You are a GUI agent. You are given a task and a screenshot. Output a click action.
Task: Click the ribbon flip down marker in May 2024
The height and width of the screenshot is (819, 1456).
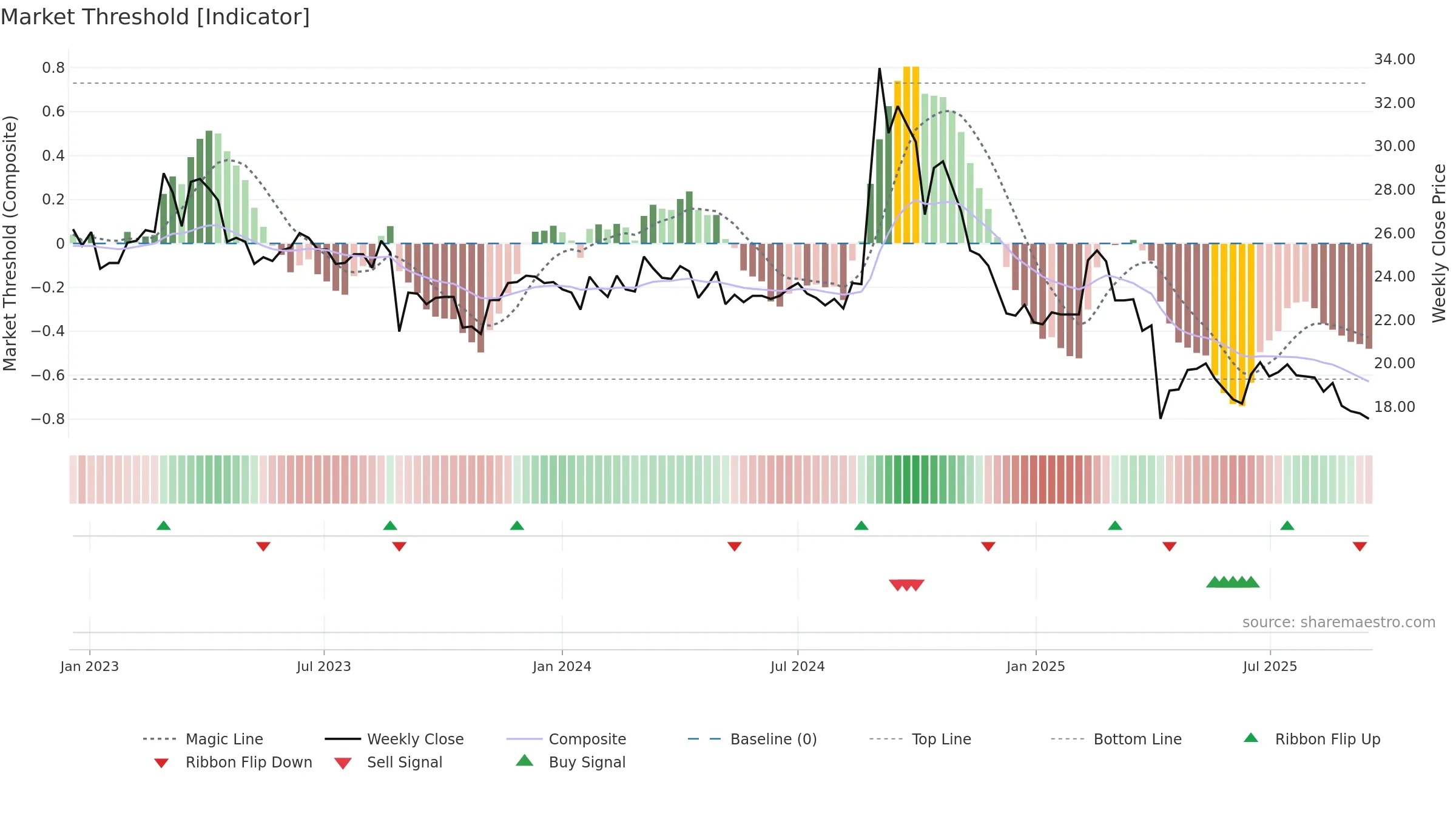735,547
